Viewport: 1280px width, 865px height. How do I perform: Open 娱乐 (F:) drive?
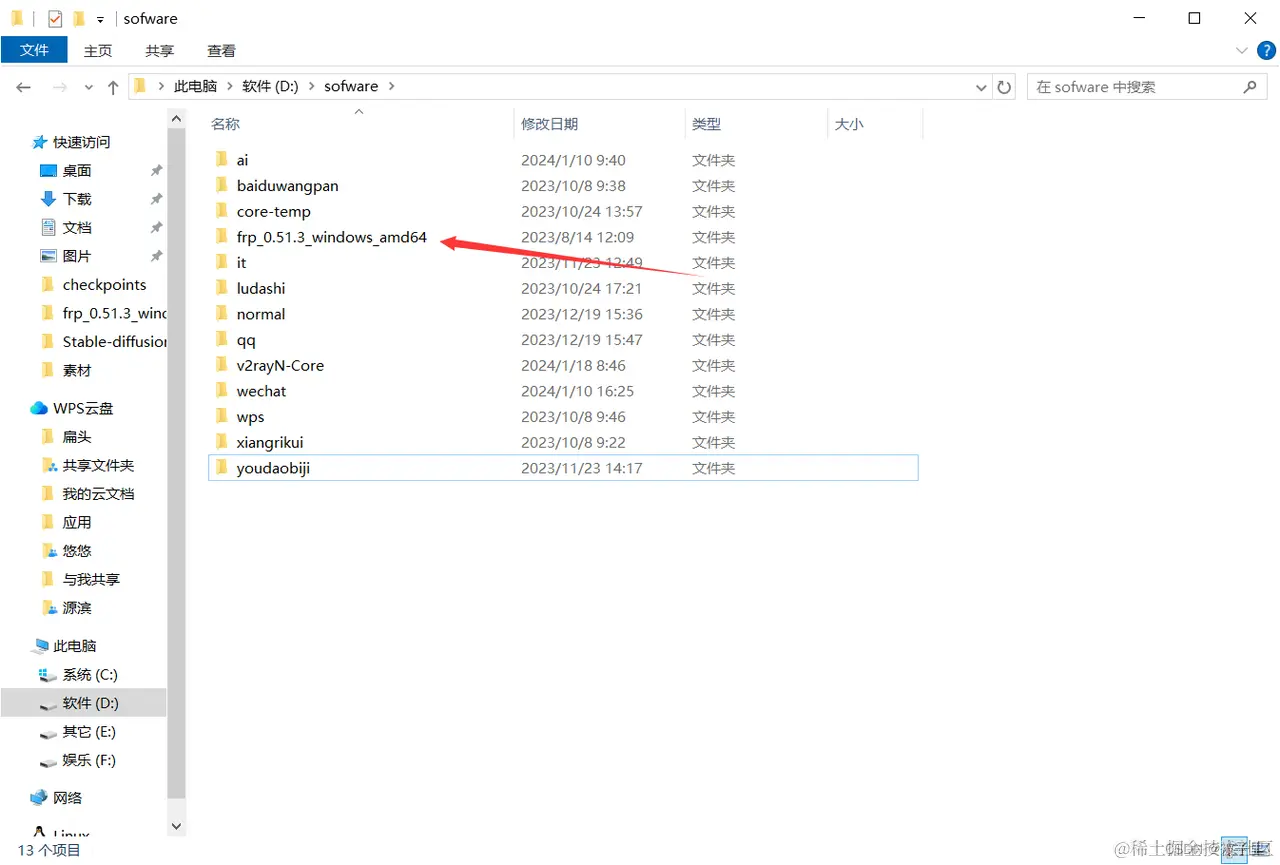[x=89, y=760]
